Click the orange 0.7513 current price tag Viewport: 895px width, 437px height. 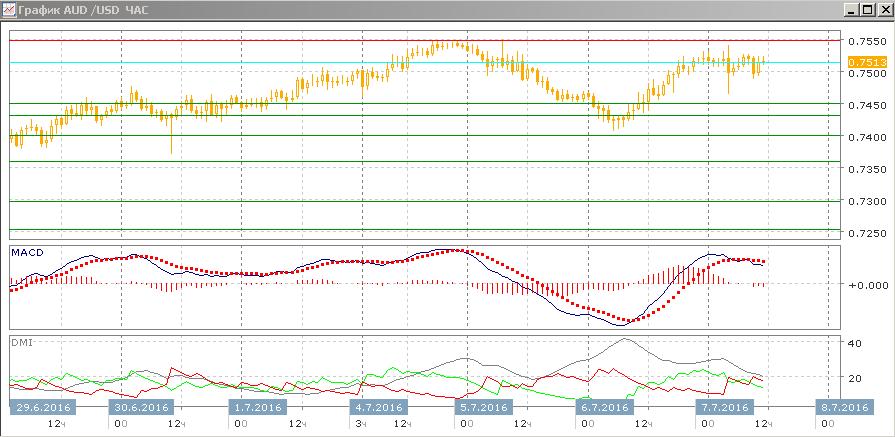[x=864, y=62]
